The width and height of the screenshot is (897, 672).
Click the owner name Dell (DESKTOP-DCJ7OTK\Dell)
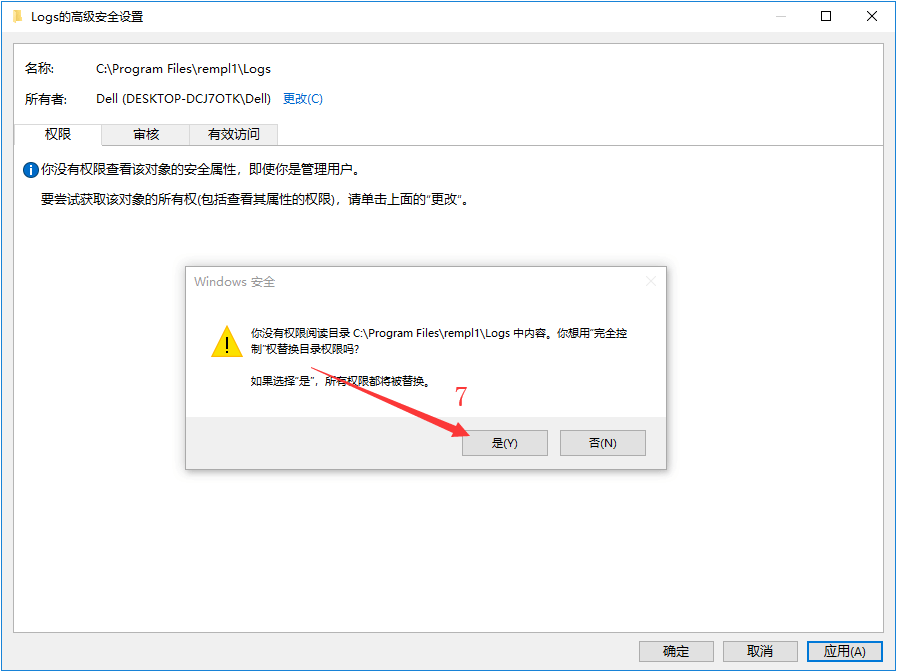(183, 98)
